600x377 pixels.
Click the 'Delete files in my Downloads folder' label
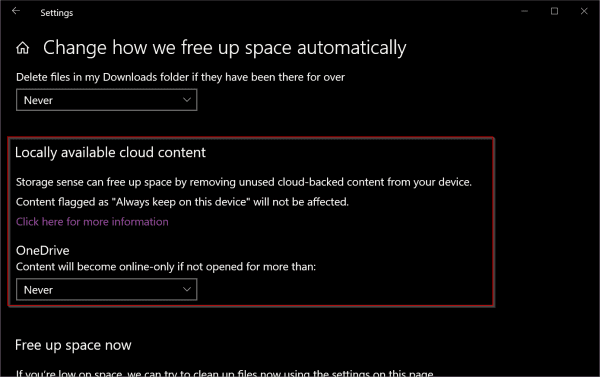pos(180,77)
